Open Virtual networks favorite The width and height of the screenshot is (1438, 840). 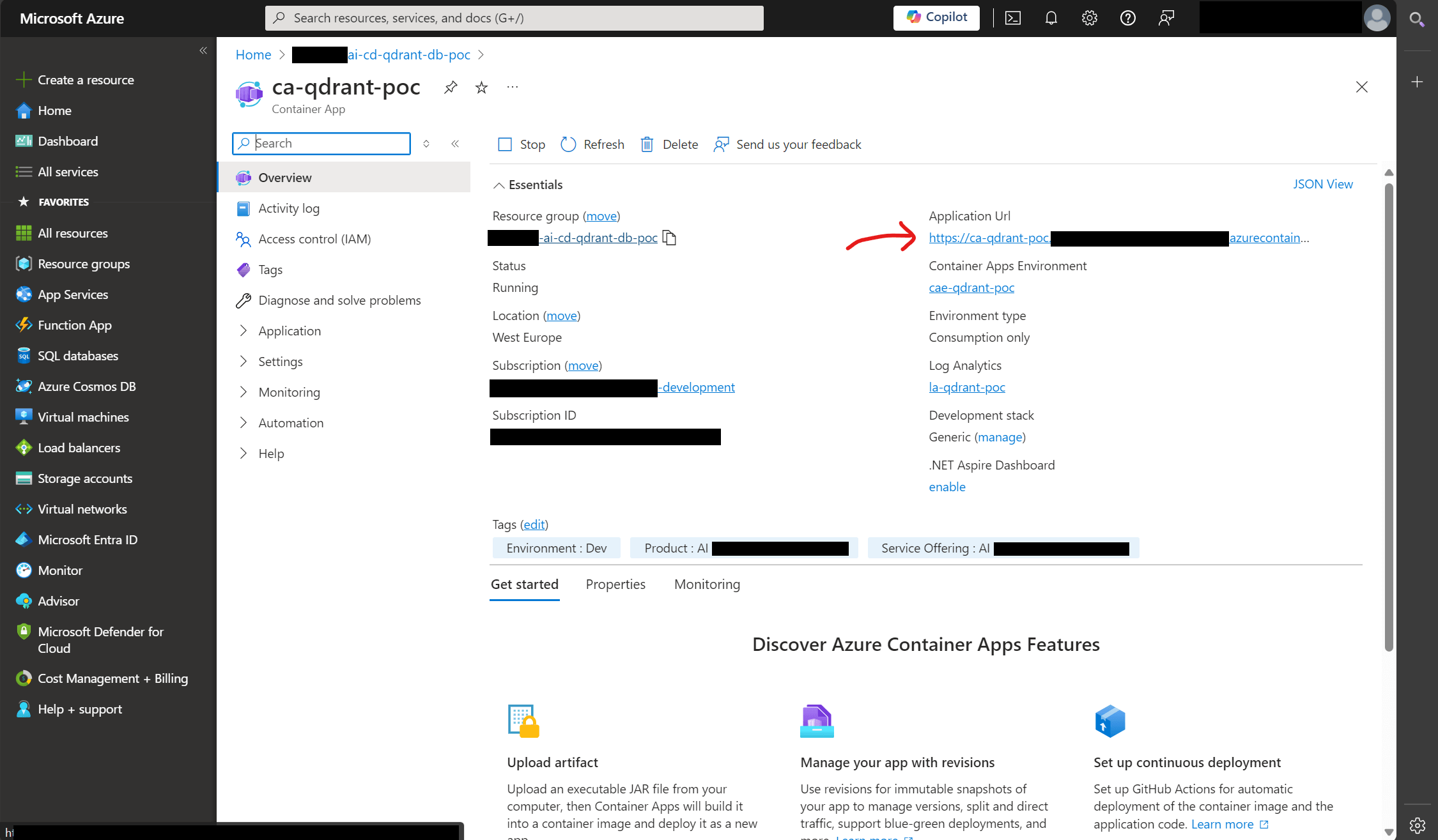[72, 509]
